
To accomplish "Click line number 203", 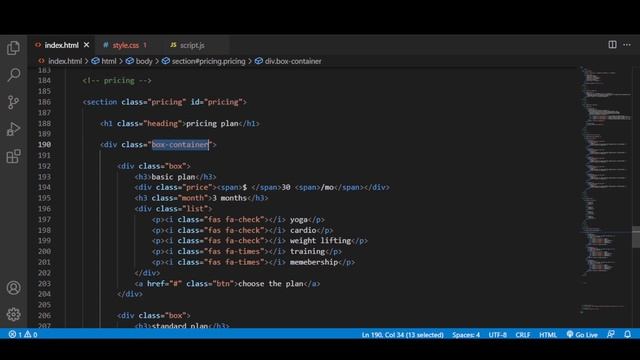I will 44,284.
